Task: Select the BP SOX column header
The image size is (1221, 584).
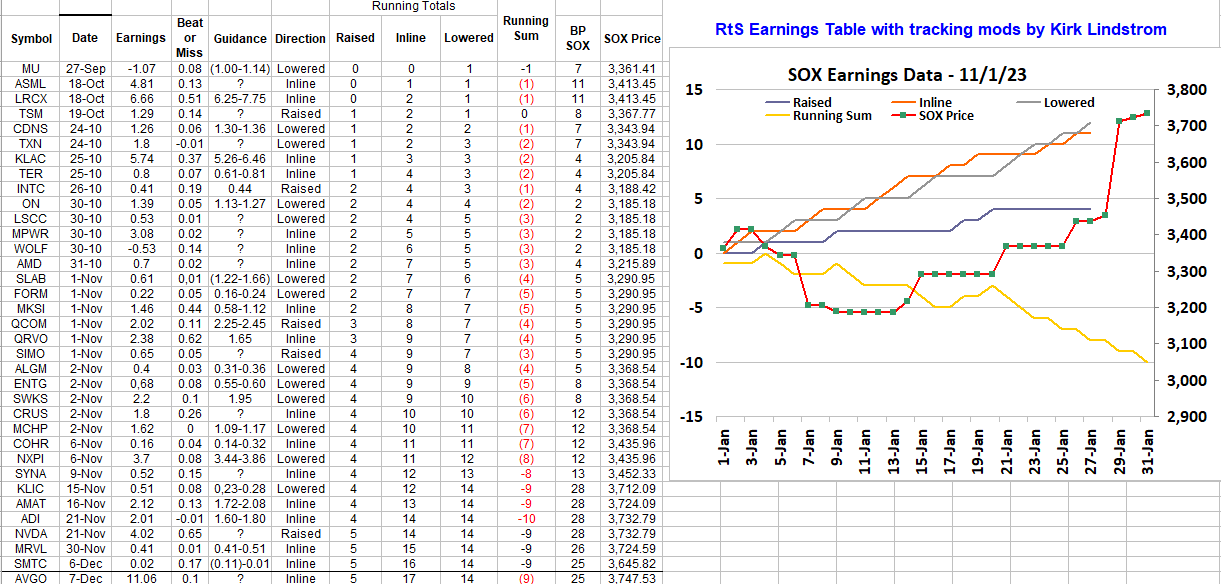Action: tap(577, 38)
